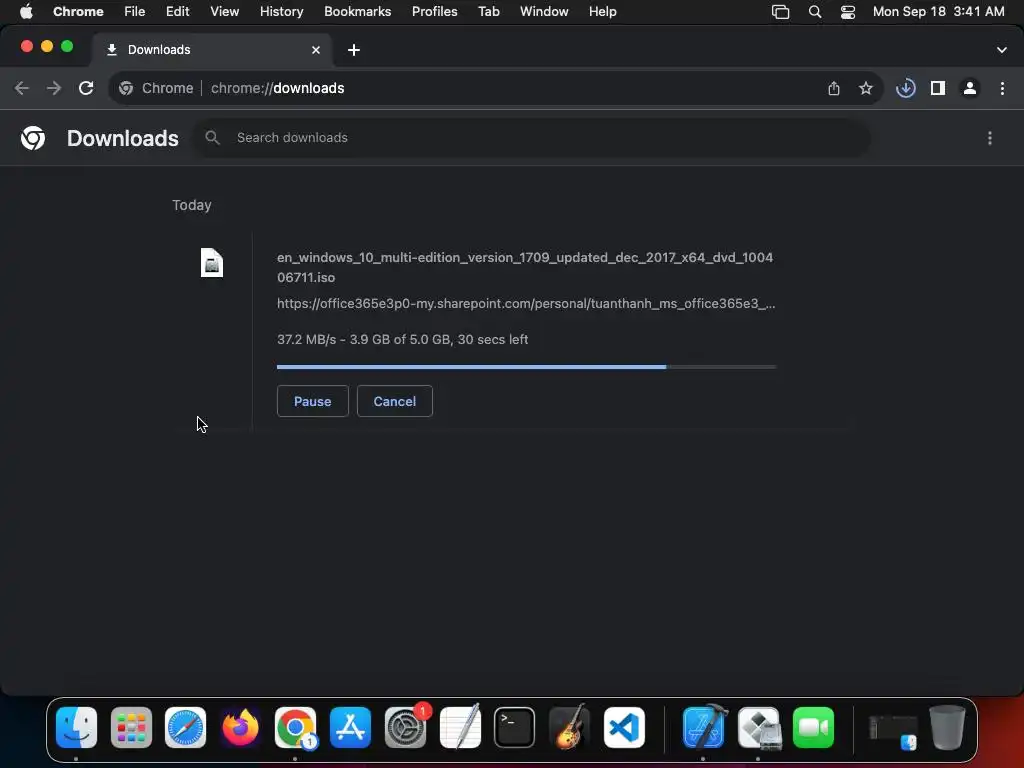Click the screen mirroring menu bar icon

(780, 12)
